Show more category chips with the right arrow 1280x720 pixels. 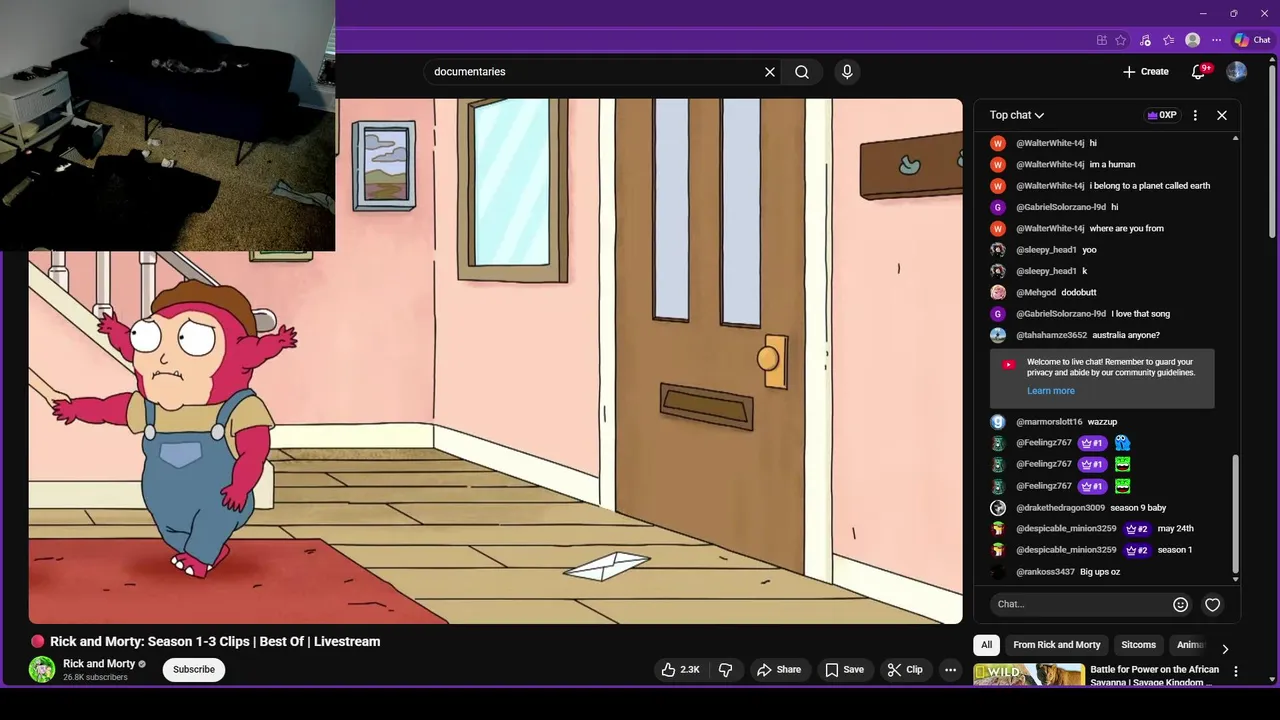point(1225,649)
